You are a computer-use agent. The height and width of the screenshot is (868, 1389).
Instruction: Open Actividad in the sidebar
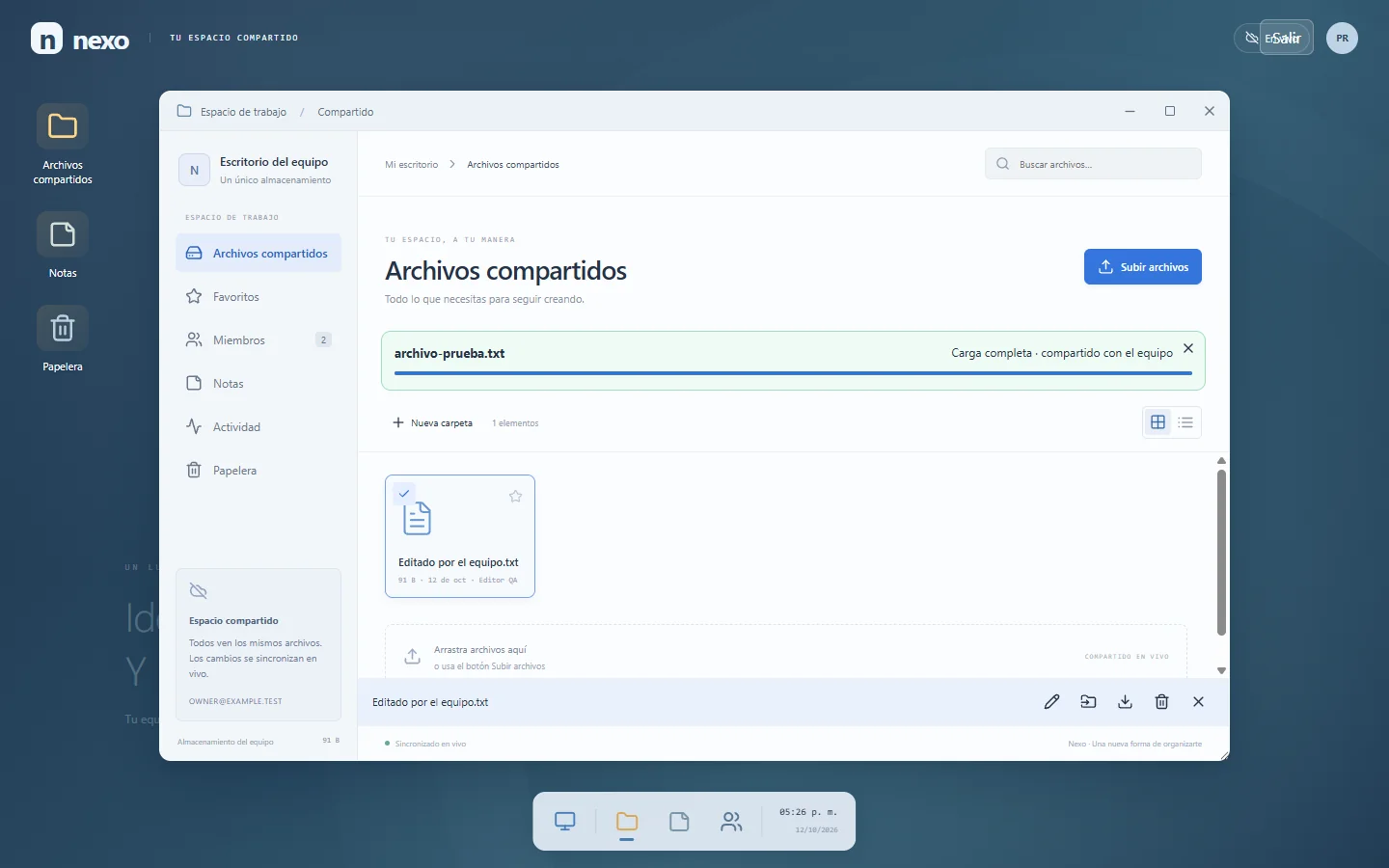coord(259,426)
